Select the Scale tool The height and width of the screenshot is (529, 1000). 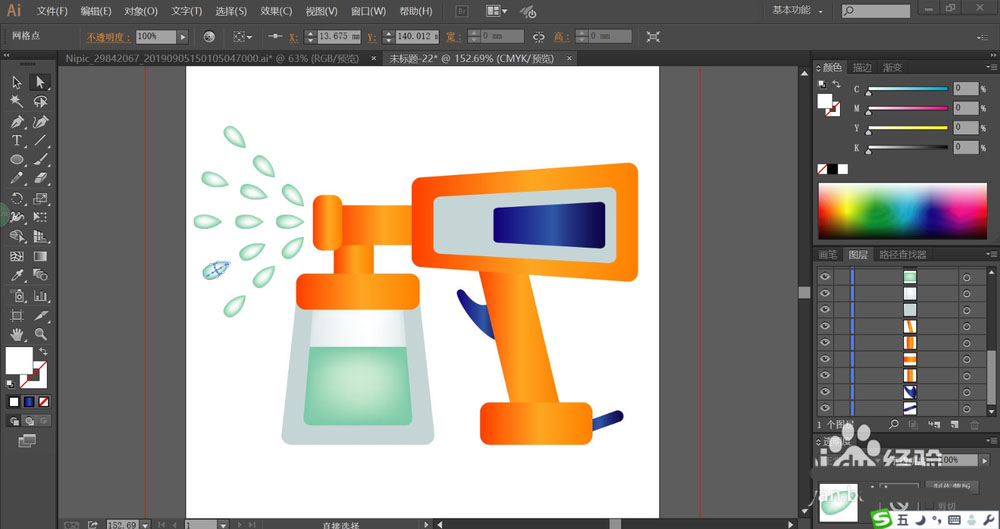pos(41,198)
